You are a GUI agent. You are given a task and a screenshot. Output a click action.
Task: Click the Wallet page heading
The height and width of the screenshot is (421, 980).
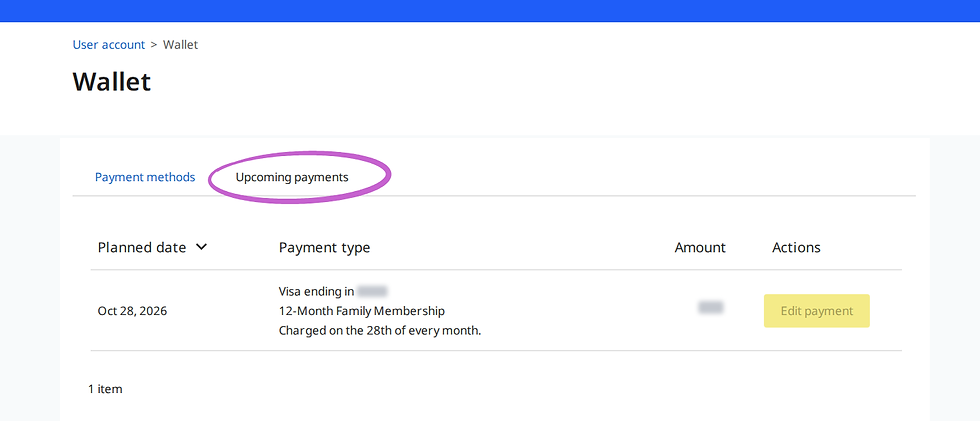coord(112,82)
